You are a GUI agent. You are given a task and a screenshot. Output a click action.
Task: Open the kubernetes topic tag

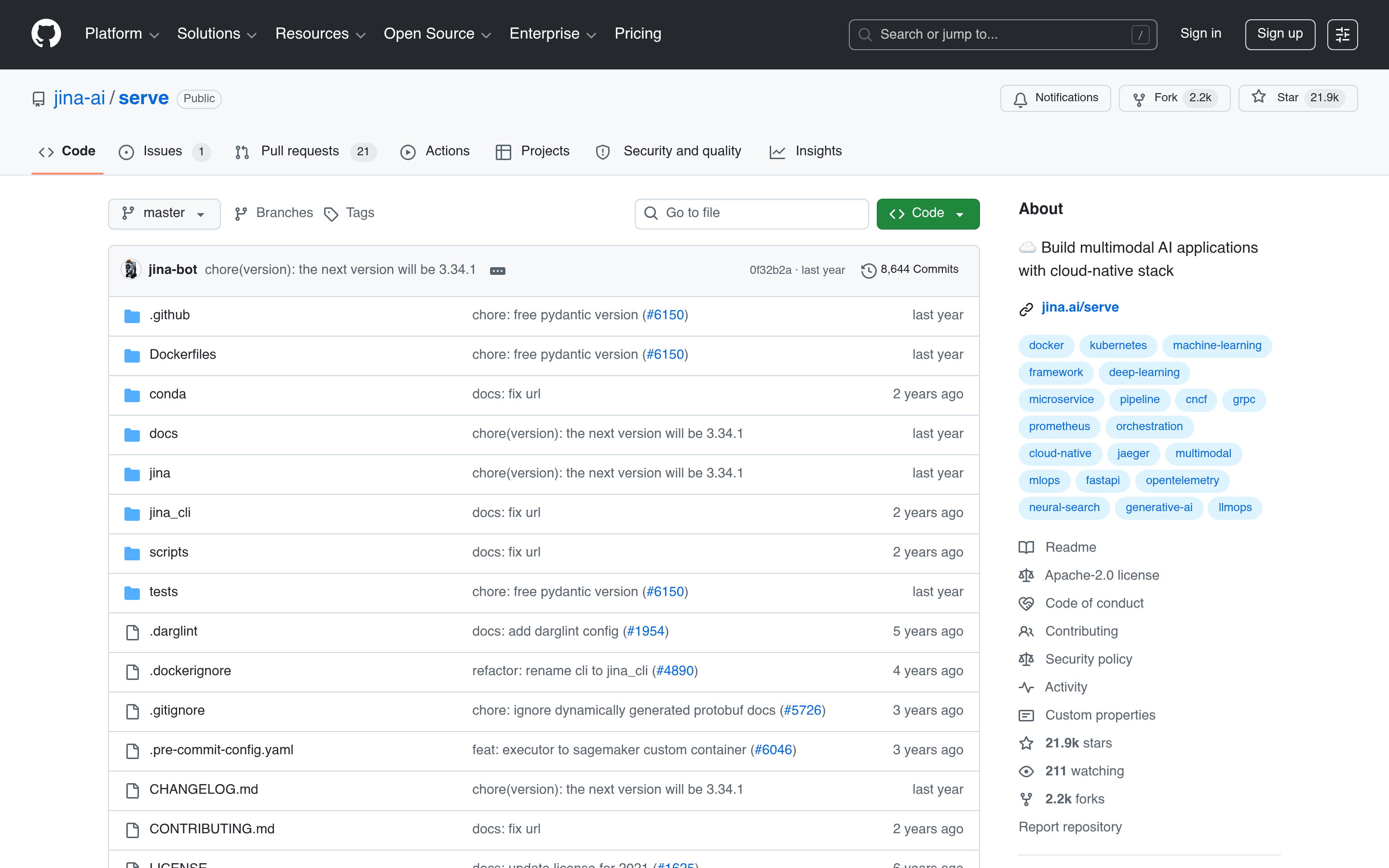click(1117, 346)
